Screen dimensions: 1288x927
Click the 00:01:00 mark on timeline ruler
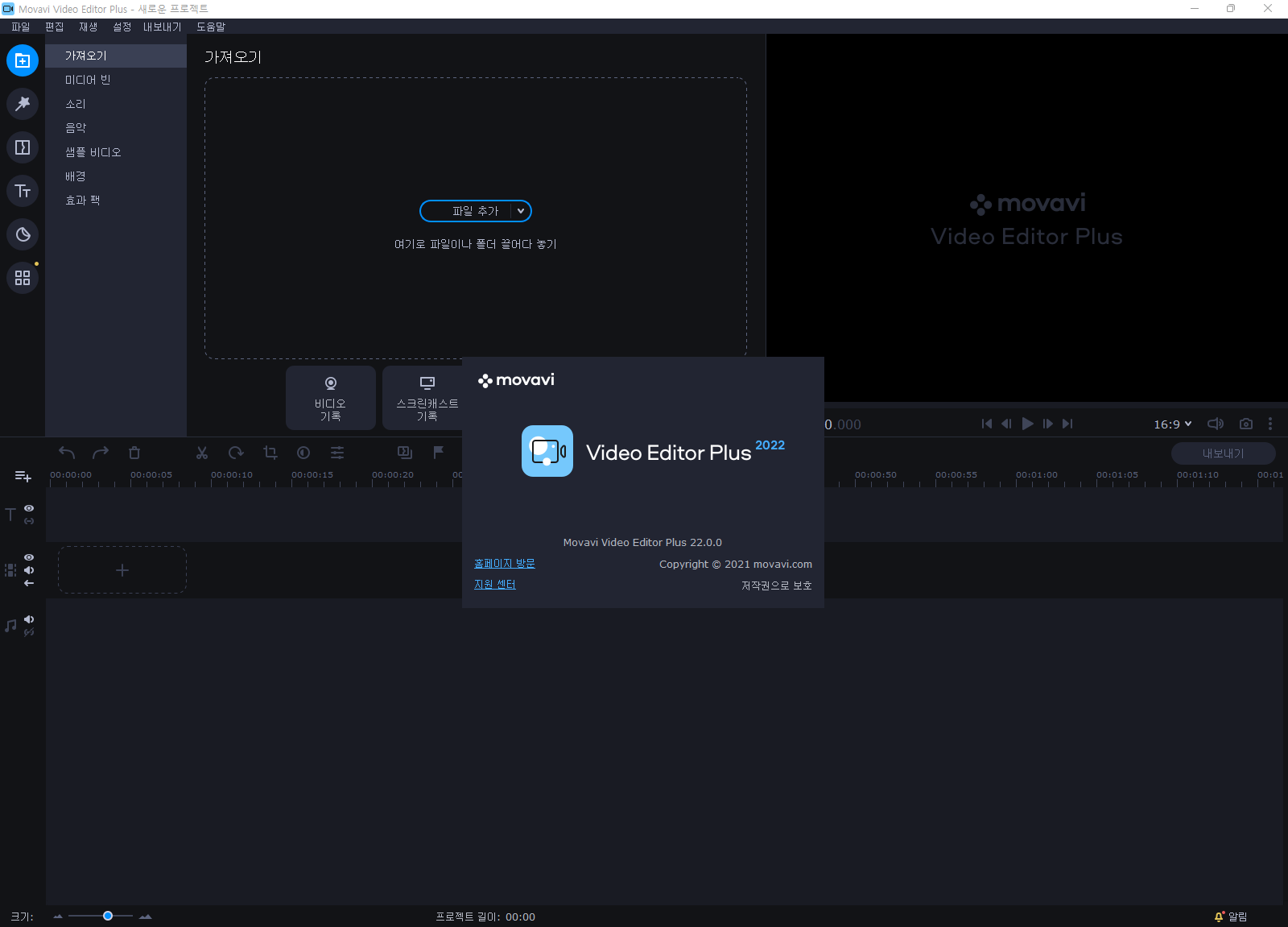click(x=1037, y=475)
